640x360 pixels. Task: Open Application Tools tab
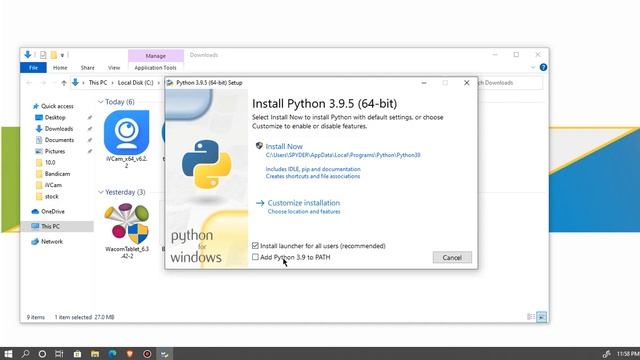pos(156,68)
